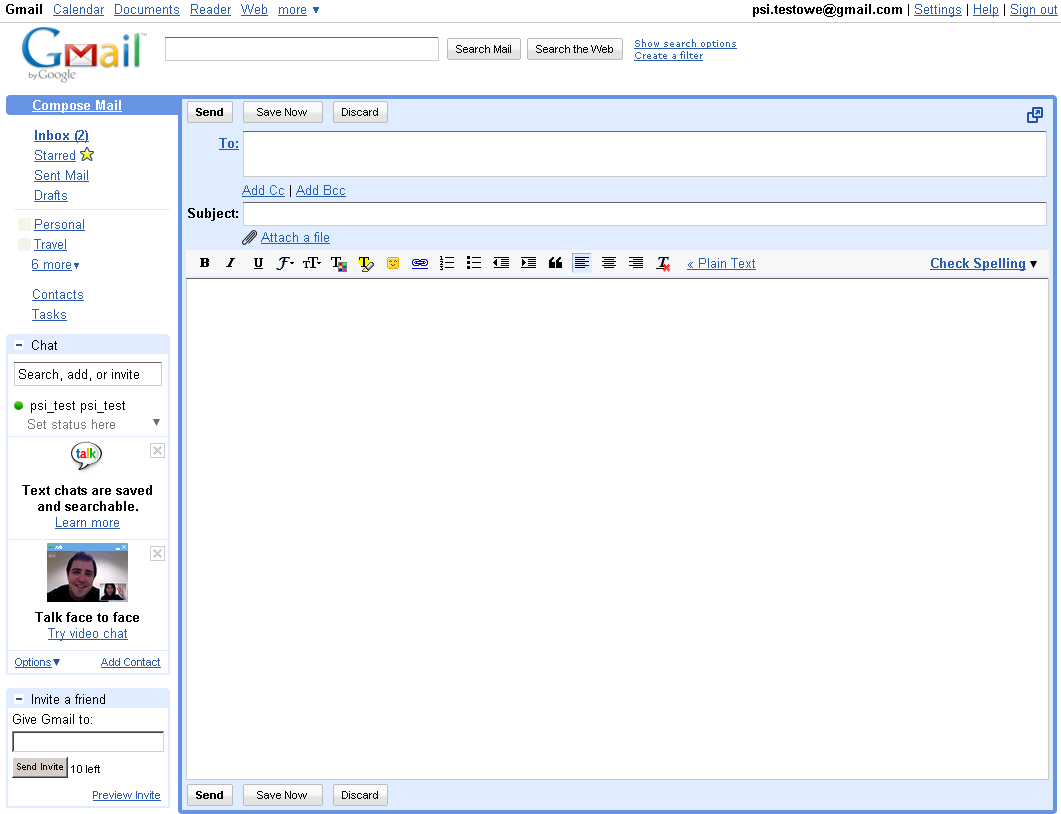Go to Inbox (2)
Image resolution: width=1061 pixels, height=814 pixels.
[x=62, y=135]
